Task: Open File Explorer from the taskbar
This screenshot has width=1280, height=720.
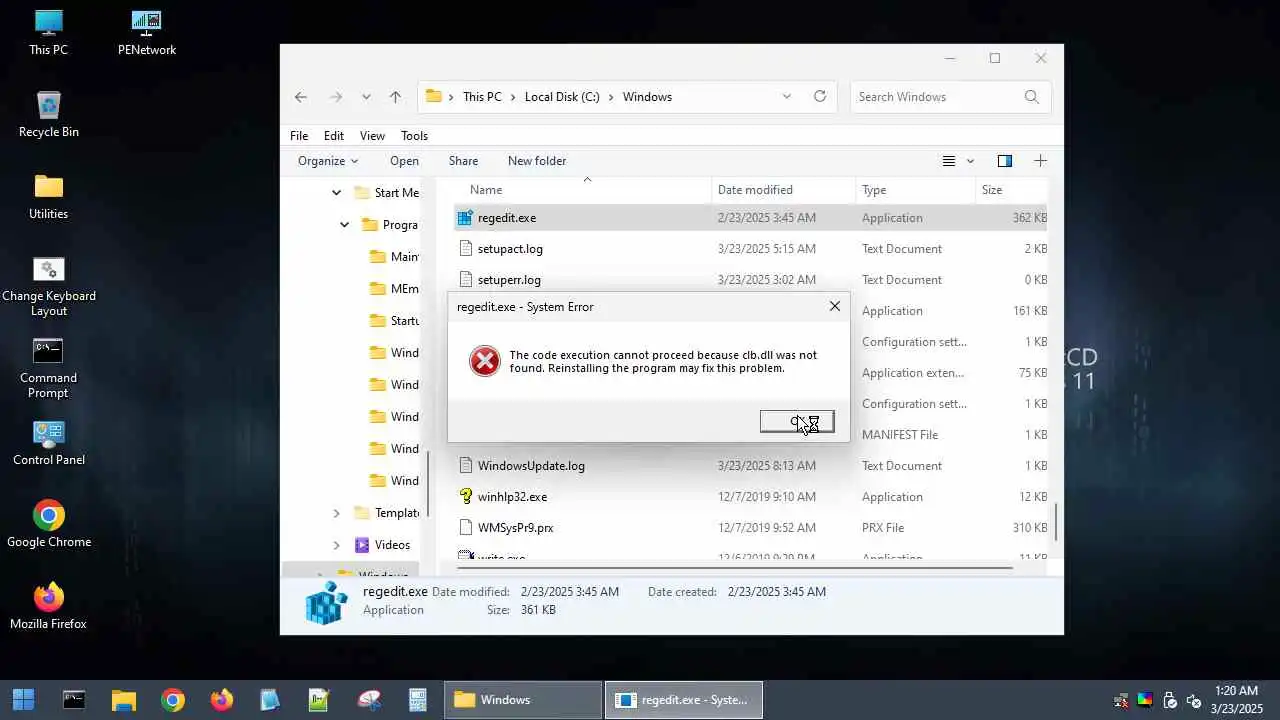Action: tap(123, 700)
